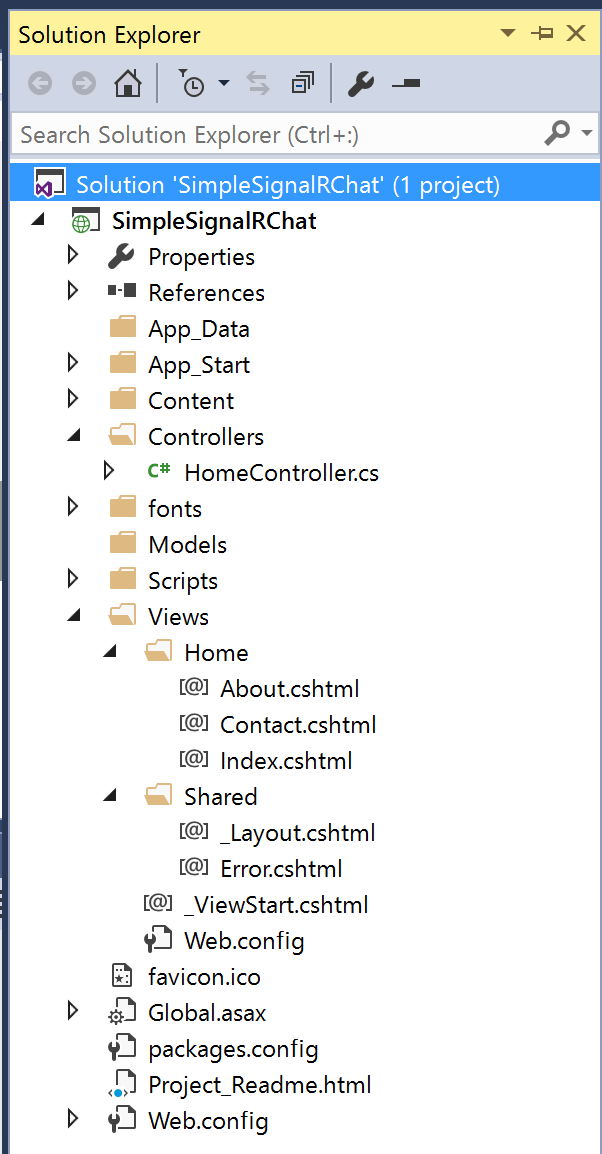This screenshot has width=602, height=1154.
Task: Expand the Scripts folder
Action: click(x=72, y=580)
